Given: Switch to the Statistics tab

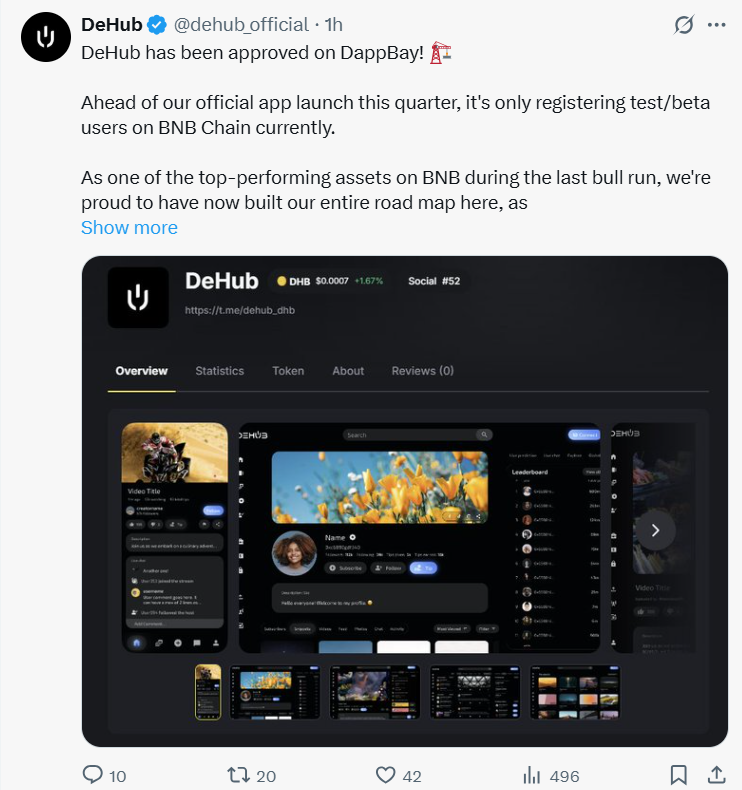Looking at the screenshot, I should [x=220, y=371].
